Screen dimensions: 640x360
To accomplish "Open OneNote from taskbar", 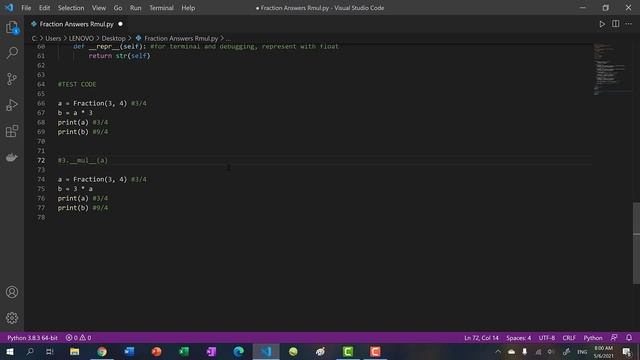I will (x=211, y=351).
